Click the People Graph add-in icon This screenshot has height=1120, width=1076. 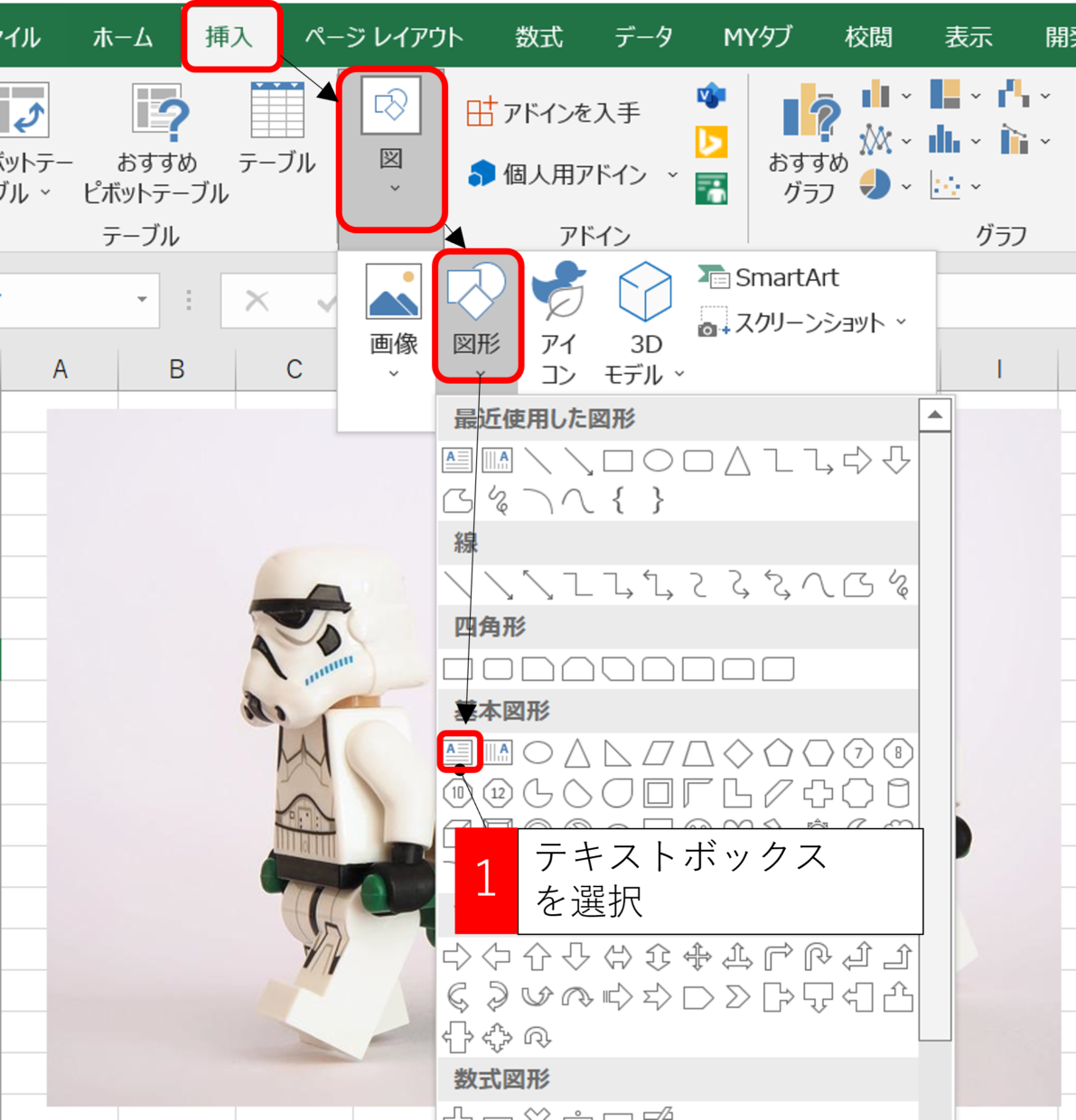712,189
